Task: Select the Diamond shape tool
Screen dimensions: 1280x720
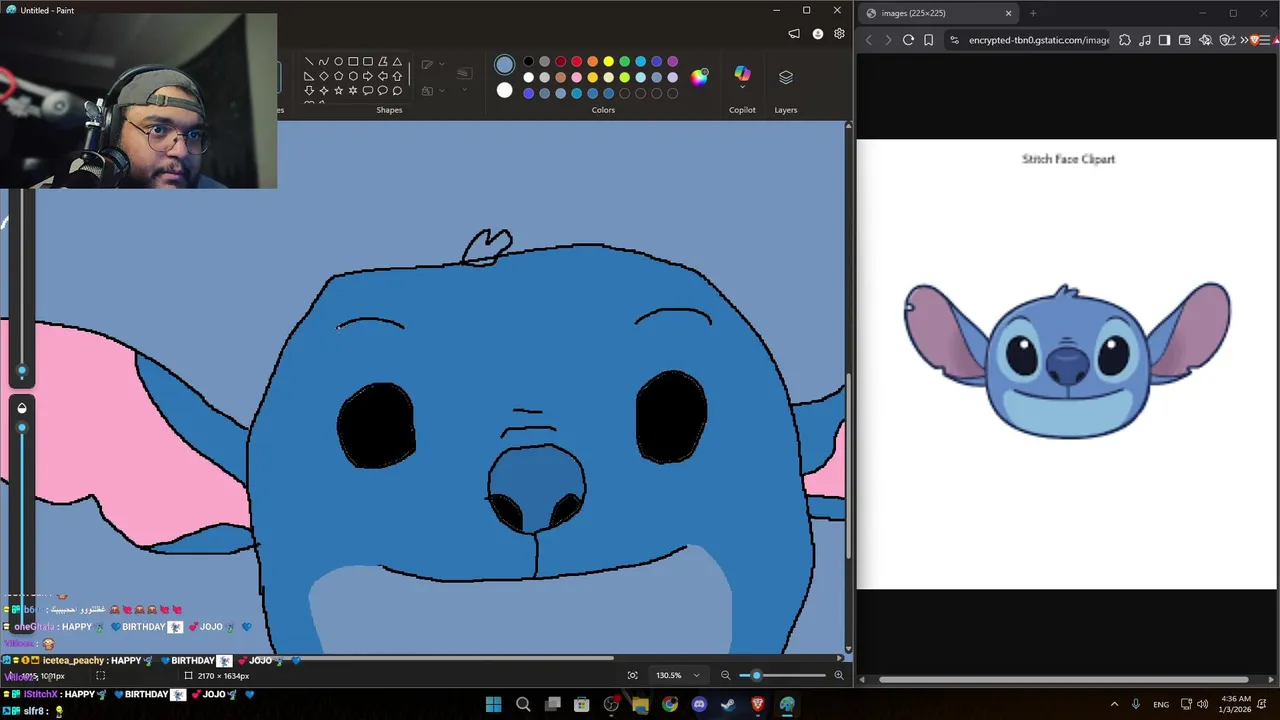Action: [x=324, y=76]
